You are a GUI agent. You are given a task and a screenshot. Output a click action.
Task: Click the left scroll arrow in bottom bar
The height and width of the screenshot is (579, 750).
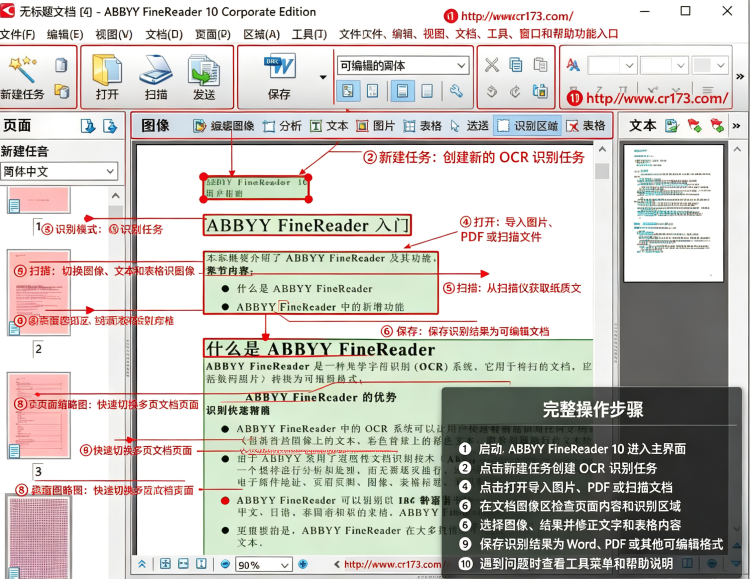pyautogui.click(x=337, y=564)
